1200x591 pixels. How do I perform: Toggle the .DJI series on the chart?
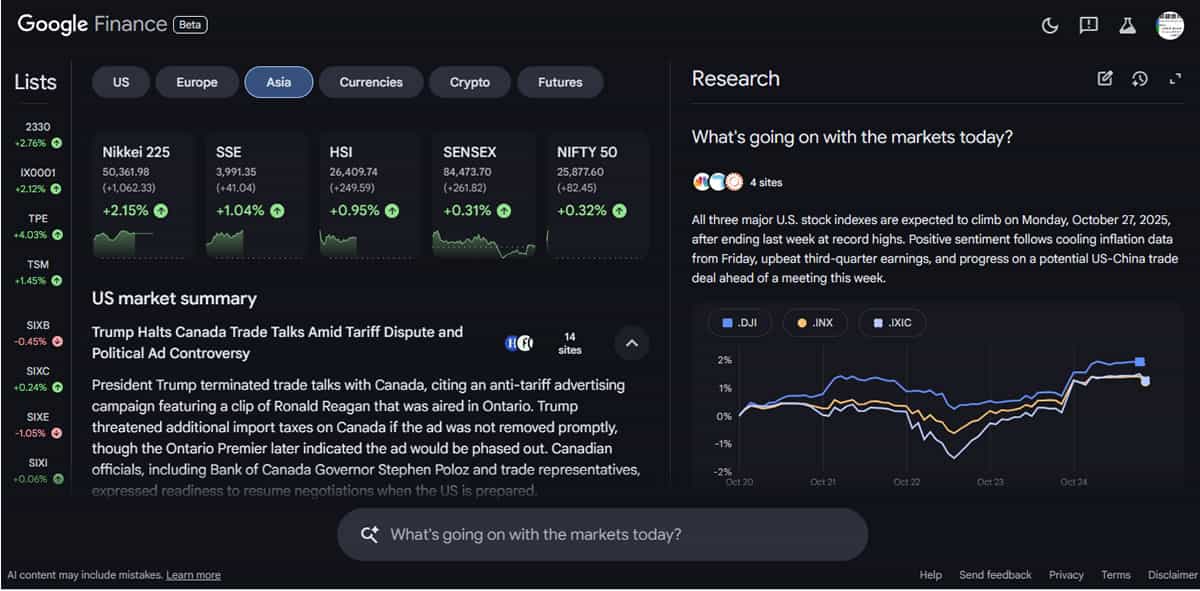738,323
